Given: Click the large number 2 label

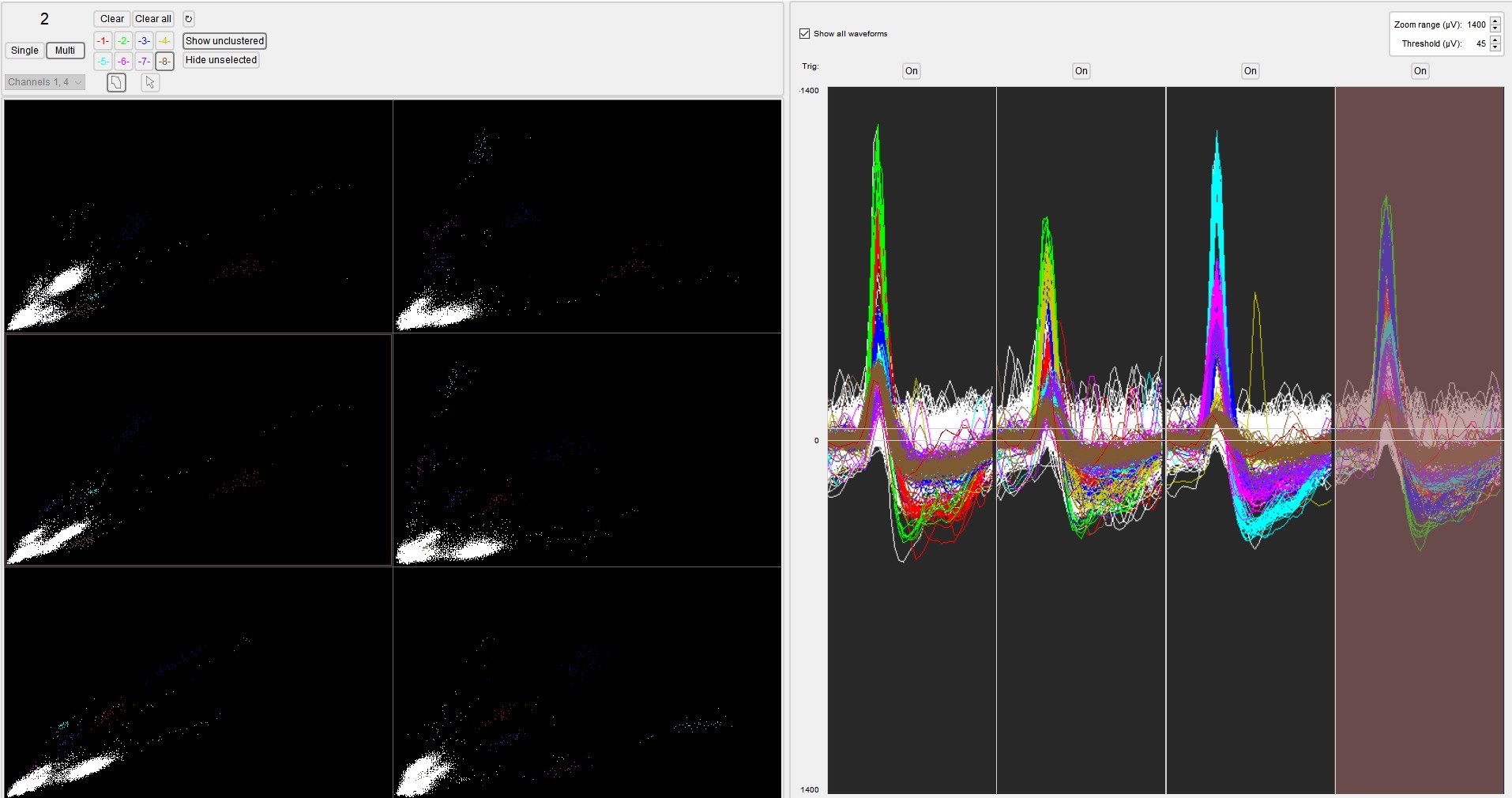Looking at the screenshot, I should click(x=44, y=19).
